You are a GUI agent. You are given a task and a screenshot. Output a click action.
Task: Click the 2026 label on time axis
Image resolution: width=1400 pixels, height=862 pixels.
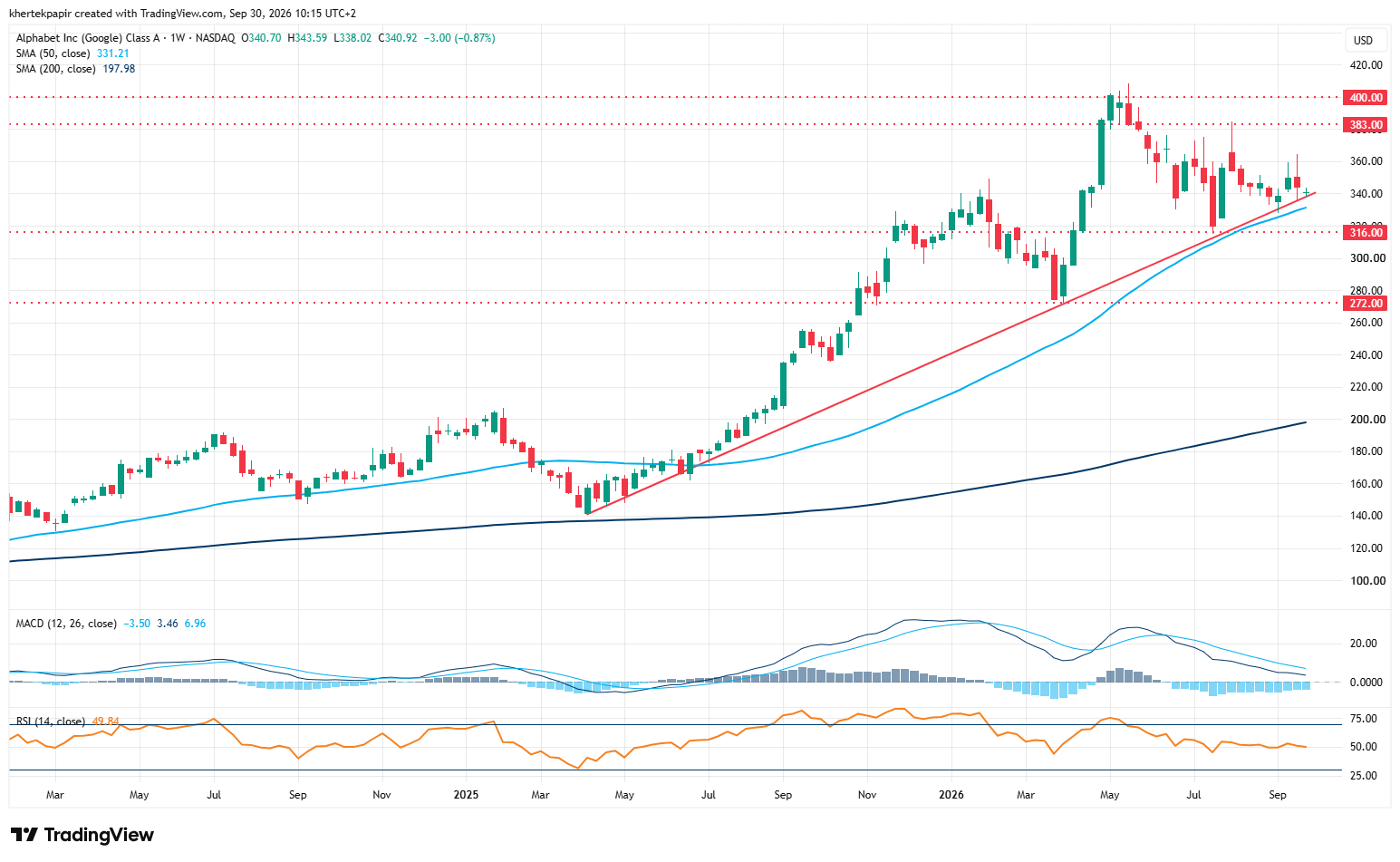pyautogui.click(x=951, y=795)
